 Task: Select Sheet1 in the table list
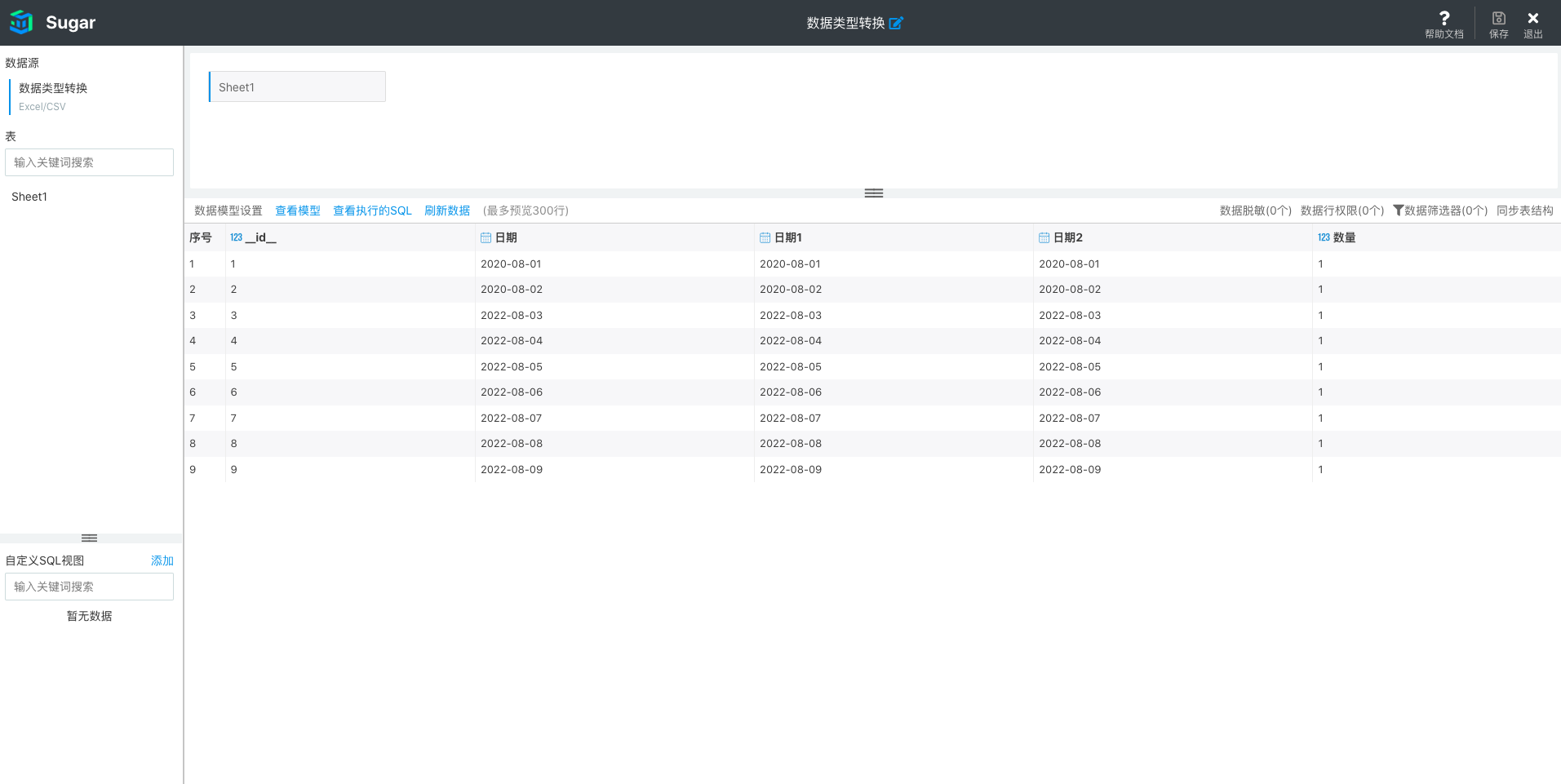click(x=29, y=197)
